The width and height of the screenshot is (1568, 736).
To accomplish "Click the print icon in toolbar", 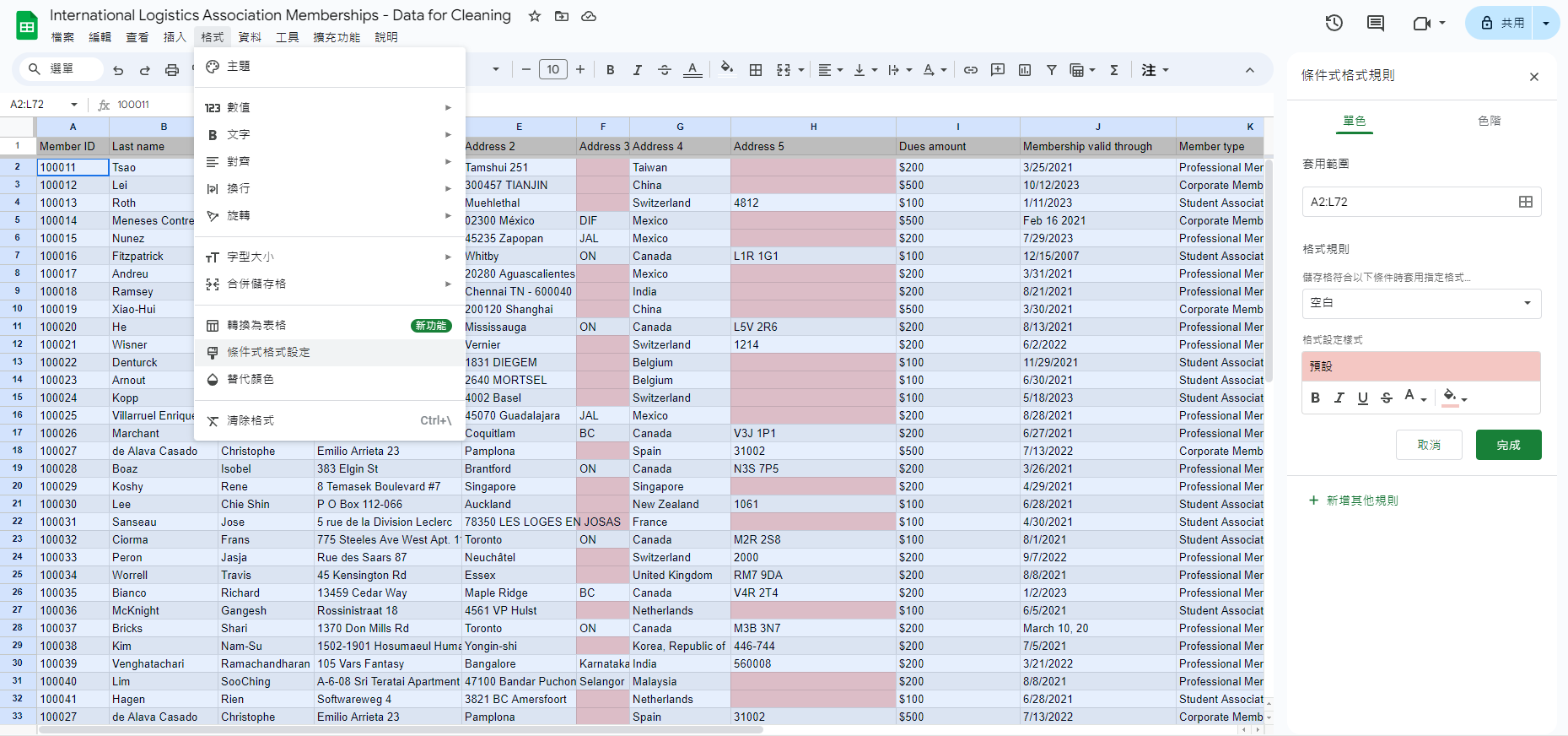I will coord(172,70).
